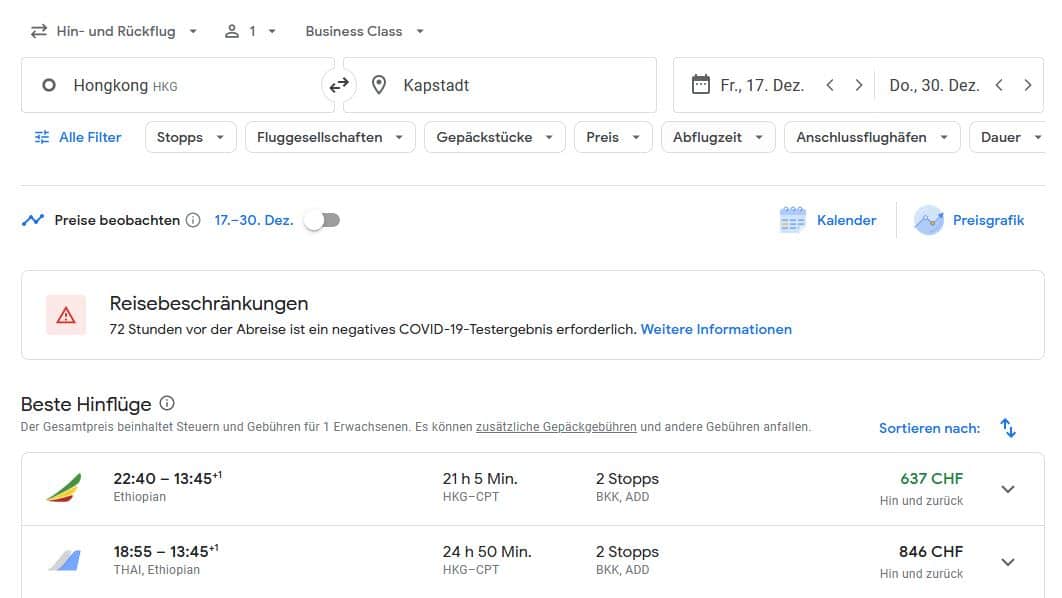Open the Stopps filter
The image size is (1062, 598).
[190, 137]
